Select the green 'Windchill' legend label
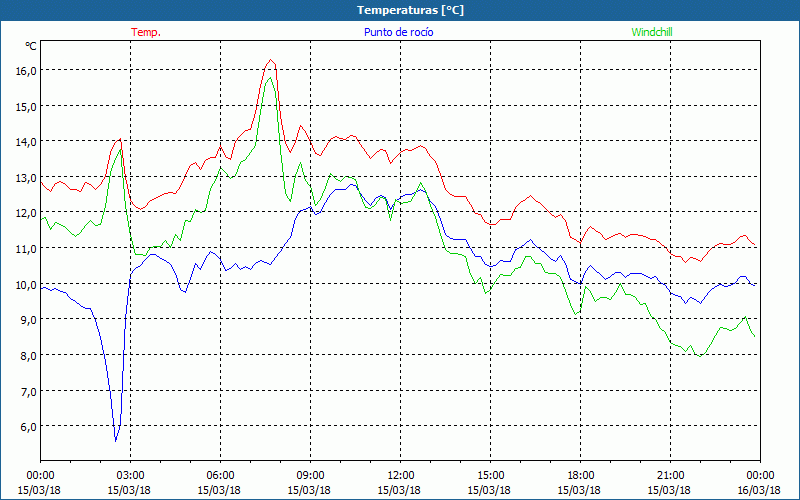 point(652,32)
